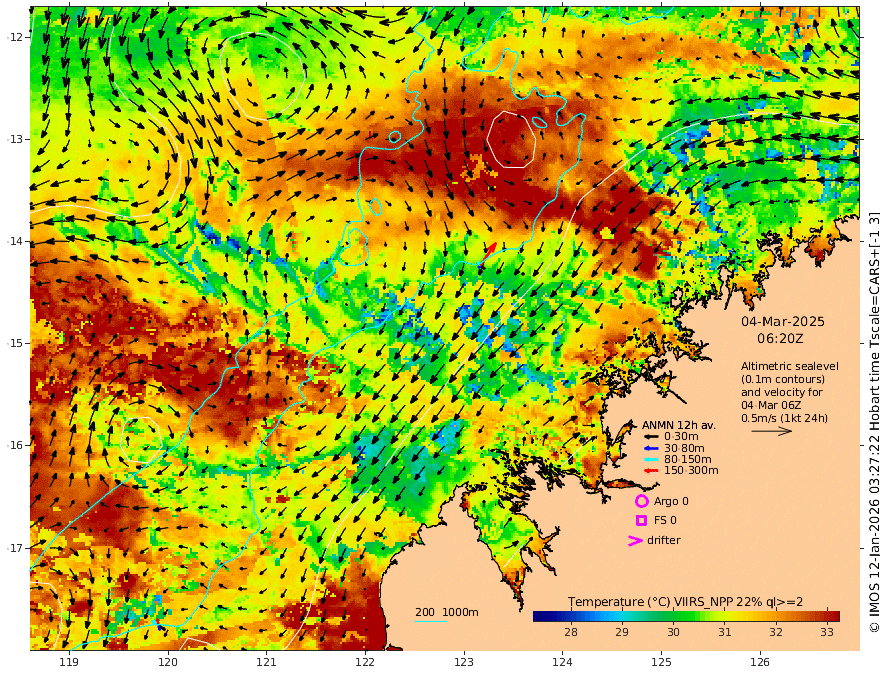Click the 30 tick on temperature scale
The width and height of the screenshot is (880, 680).
673,632
